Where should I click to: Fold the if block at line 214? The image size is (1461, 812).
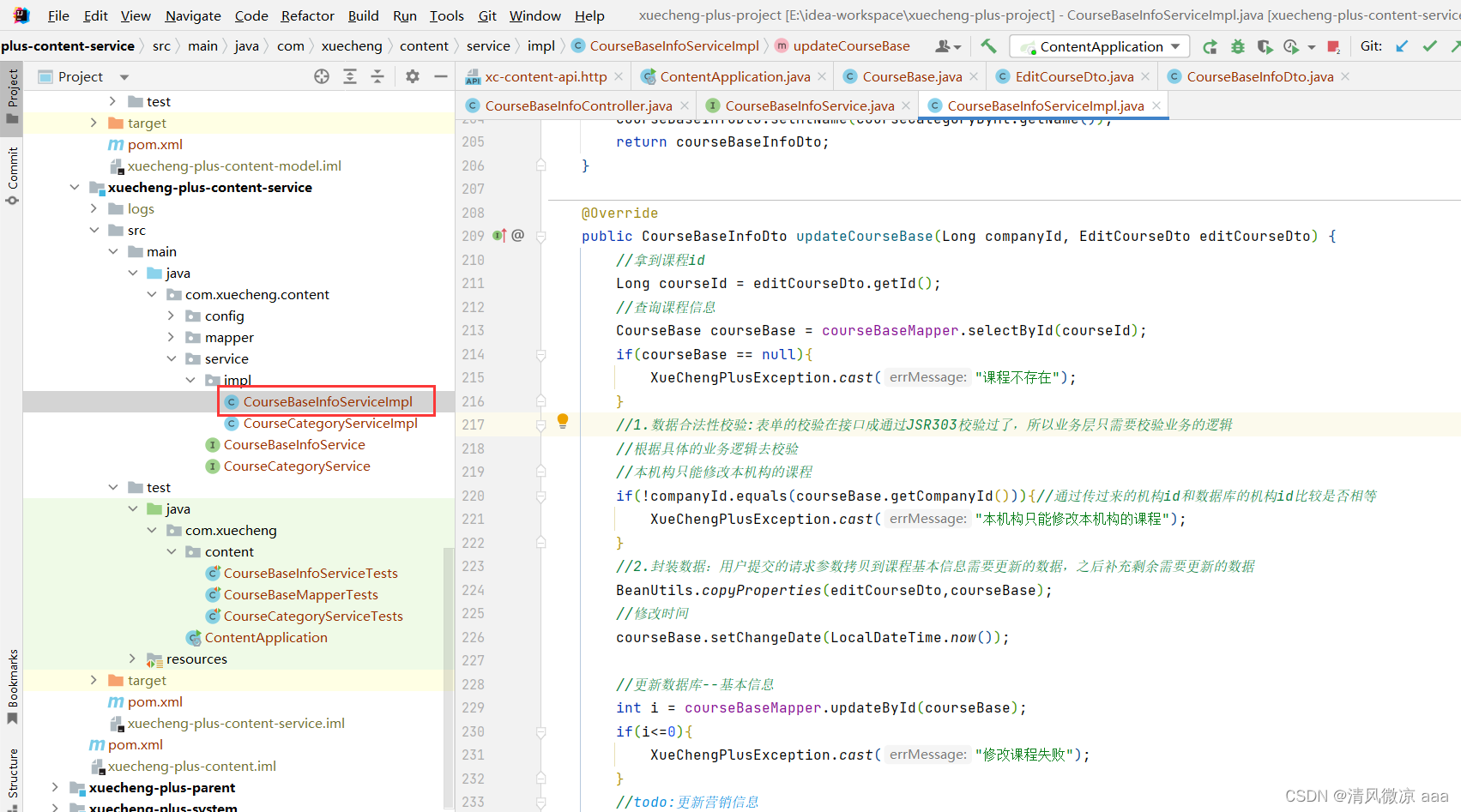tap(541, 354)
